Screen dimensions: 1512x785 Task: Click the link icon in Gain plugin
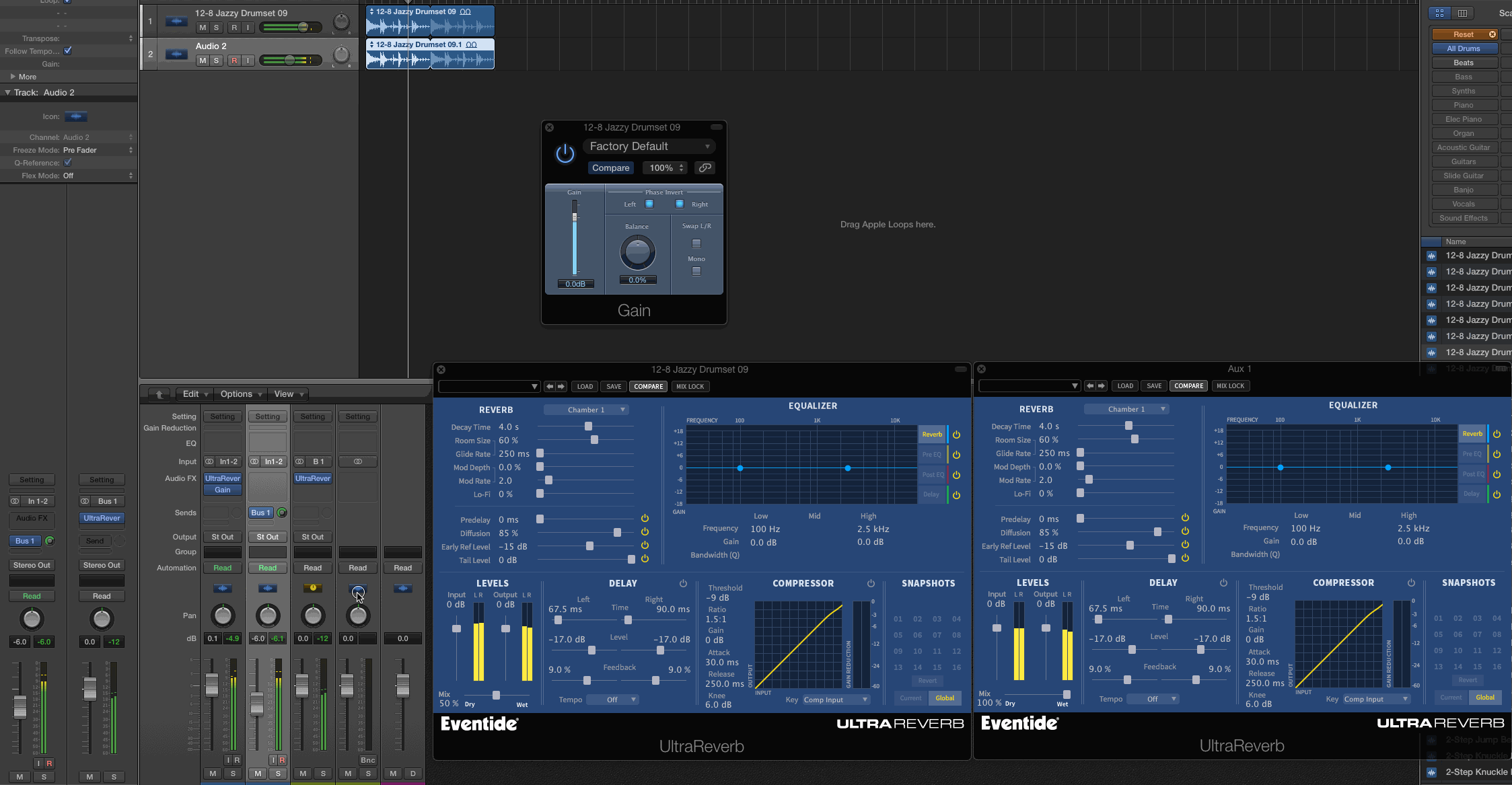(705, 168)
